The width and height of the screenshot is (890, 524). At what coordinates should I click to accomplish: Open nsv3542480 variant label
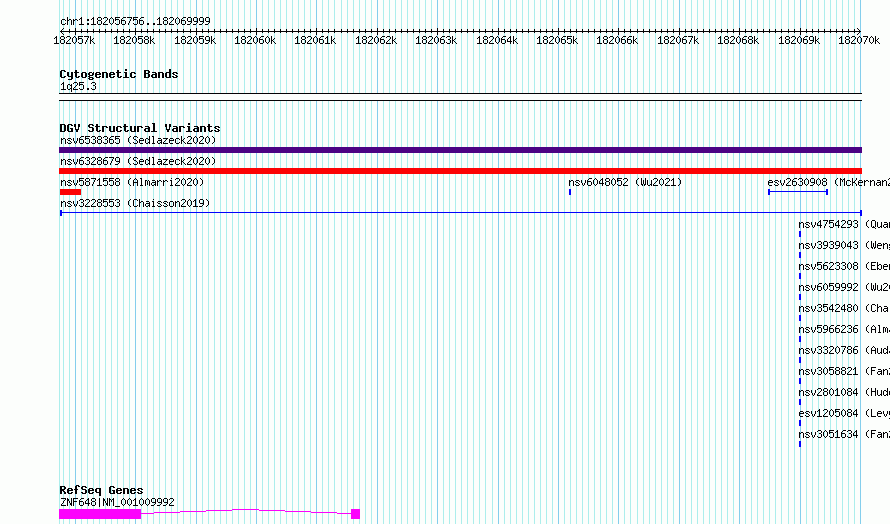(844, 308)
